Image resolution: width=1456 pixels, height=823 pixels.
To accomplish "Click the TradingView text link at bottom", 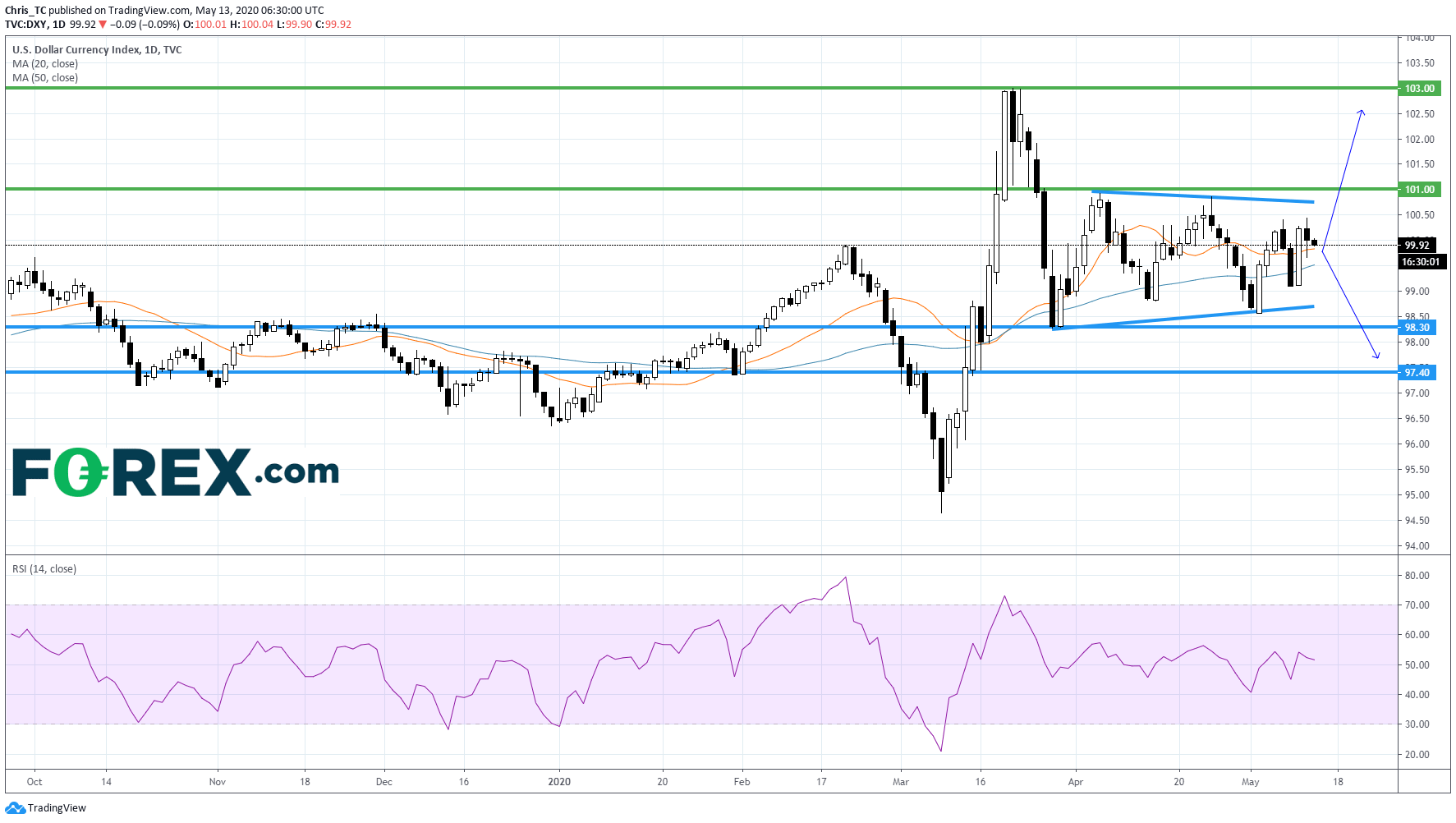I will pos(57,808).
